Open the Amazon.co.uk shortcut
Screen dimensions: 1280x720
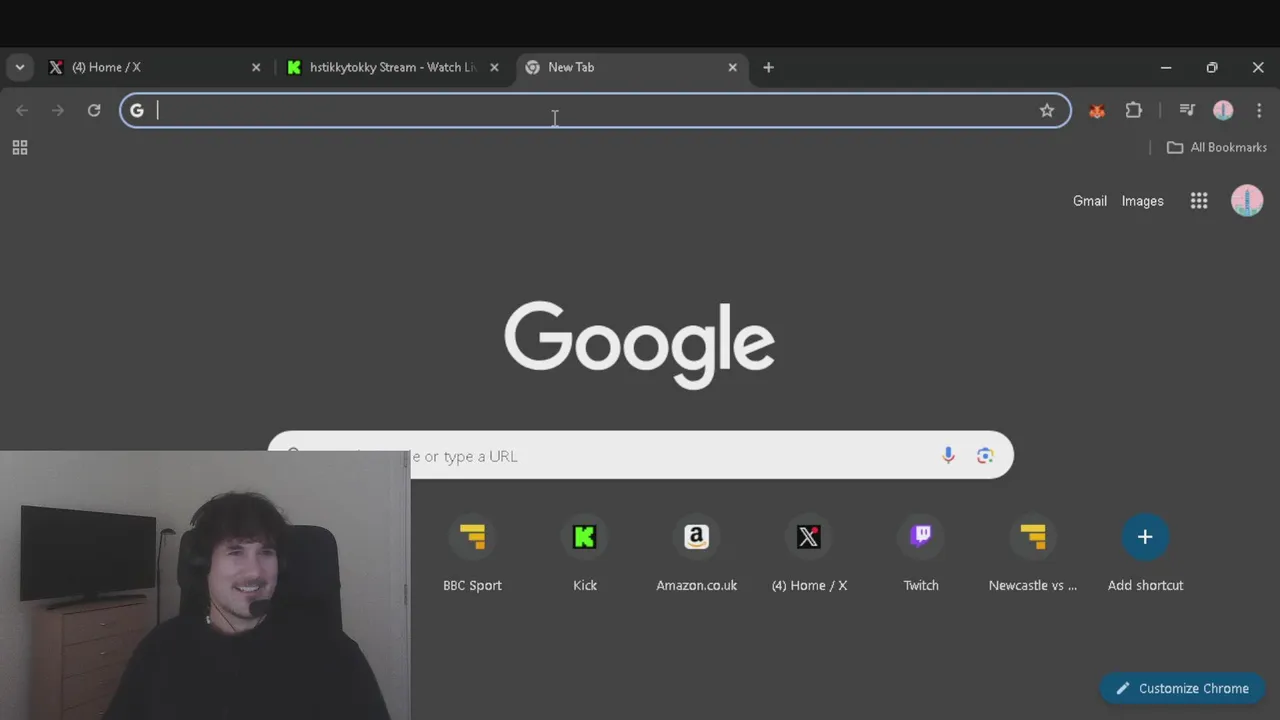(x=697, y=555)
